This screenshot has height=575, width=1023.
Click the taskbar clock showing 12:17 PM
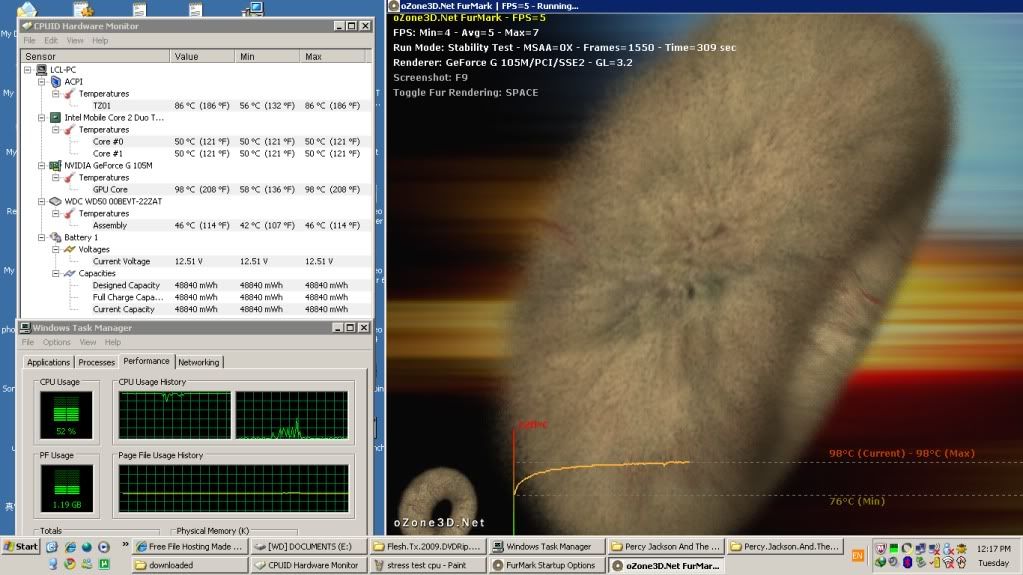tap(994, 549)
